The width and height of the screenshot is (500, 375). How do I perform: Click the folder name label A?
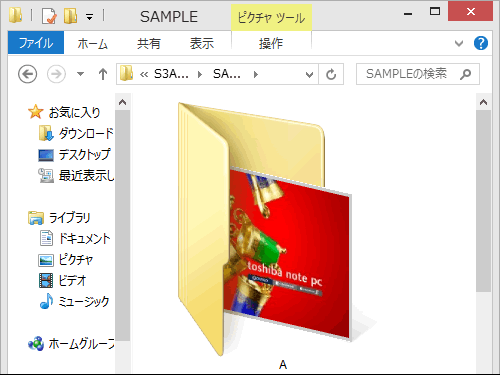283,365
